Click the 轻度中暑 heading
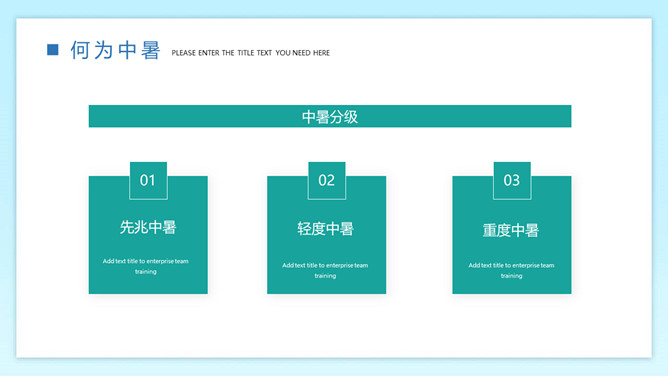Screen dimensions: 668x376 (x=325, y=229)
